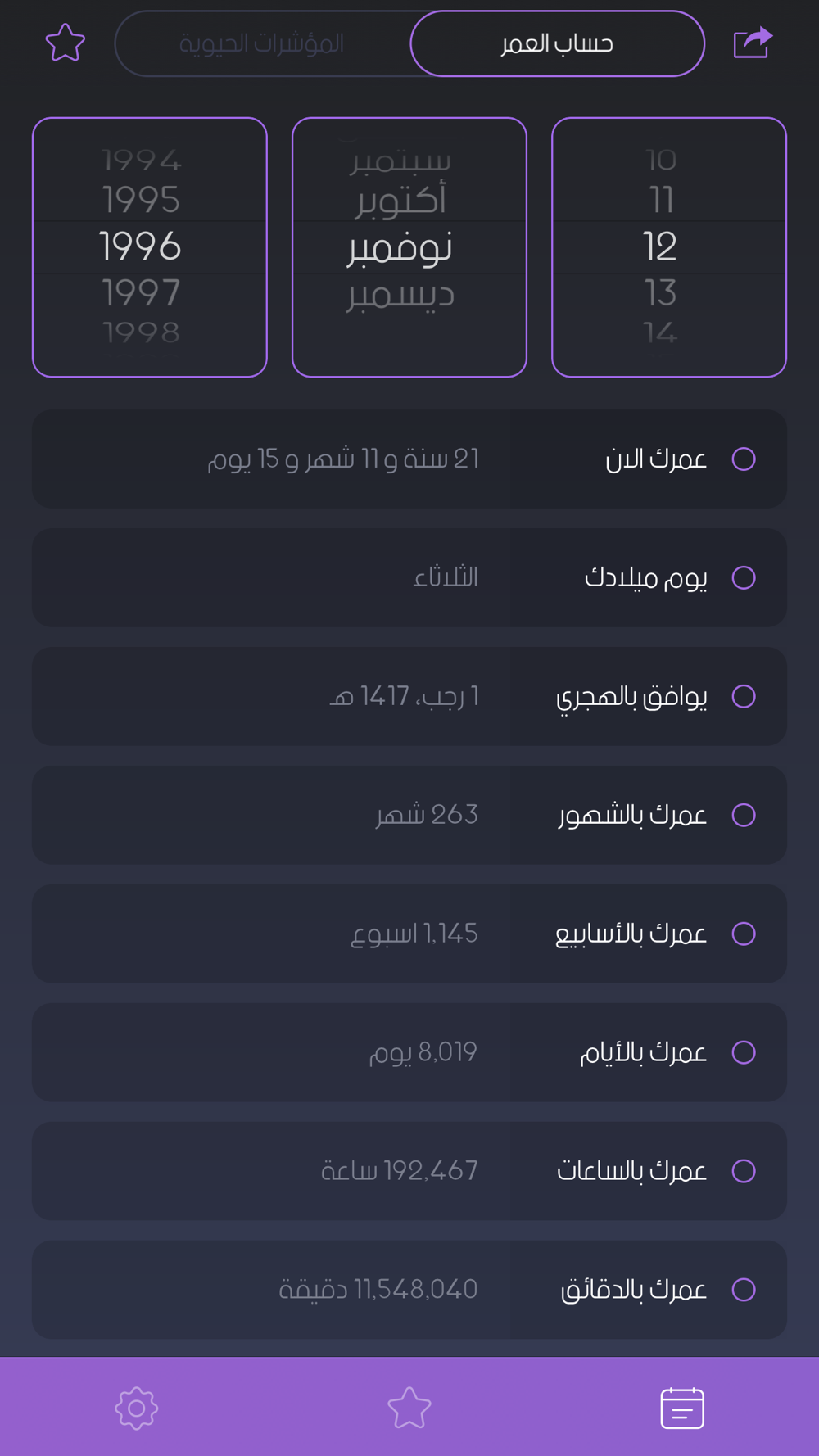Select the عمرك بالدقائق radio circle
The height and width of the screenshot is (1456, 819).
tap(744, 1290)
